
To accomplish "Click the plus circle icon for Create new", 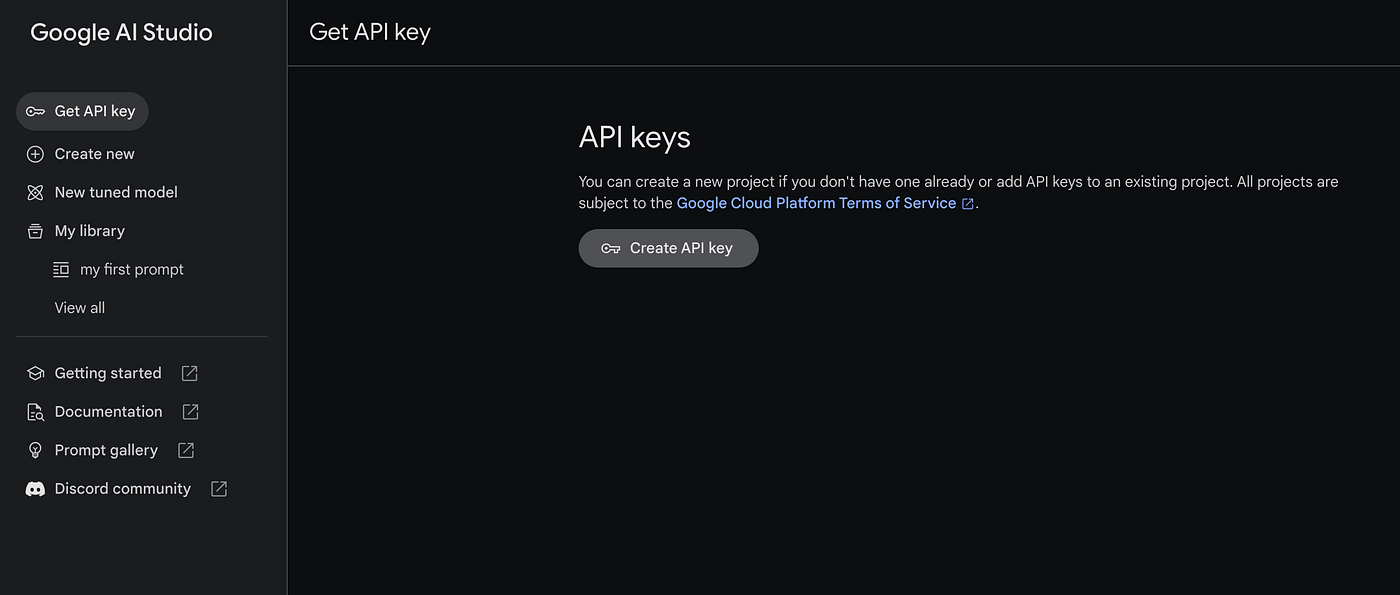I will pyautogui.click(x=35, y=154).
